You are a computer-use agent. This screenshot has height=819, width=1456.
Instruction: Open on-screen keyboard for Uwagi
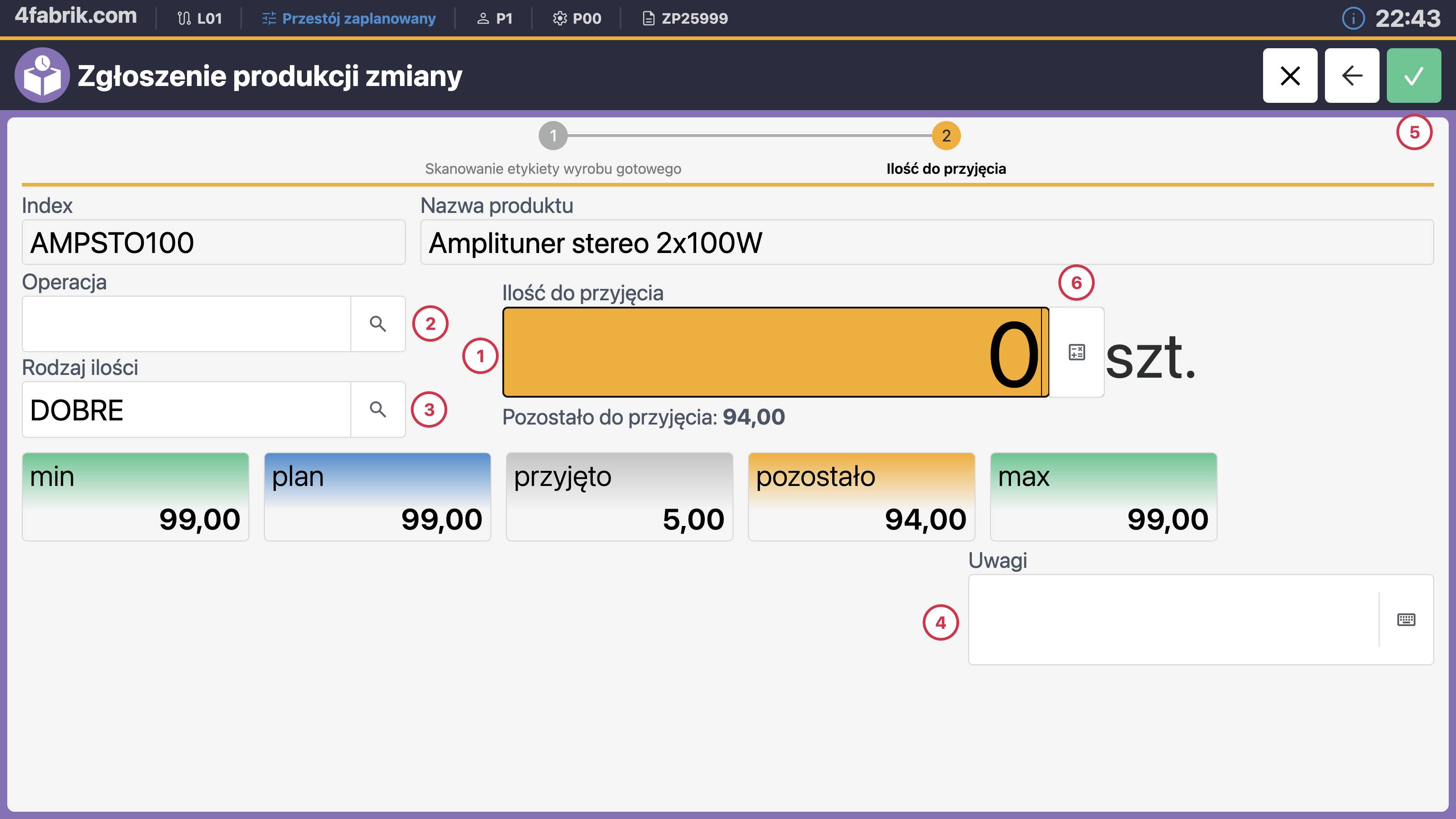point(1405,619)
